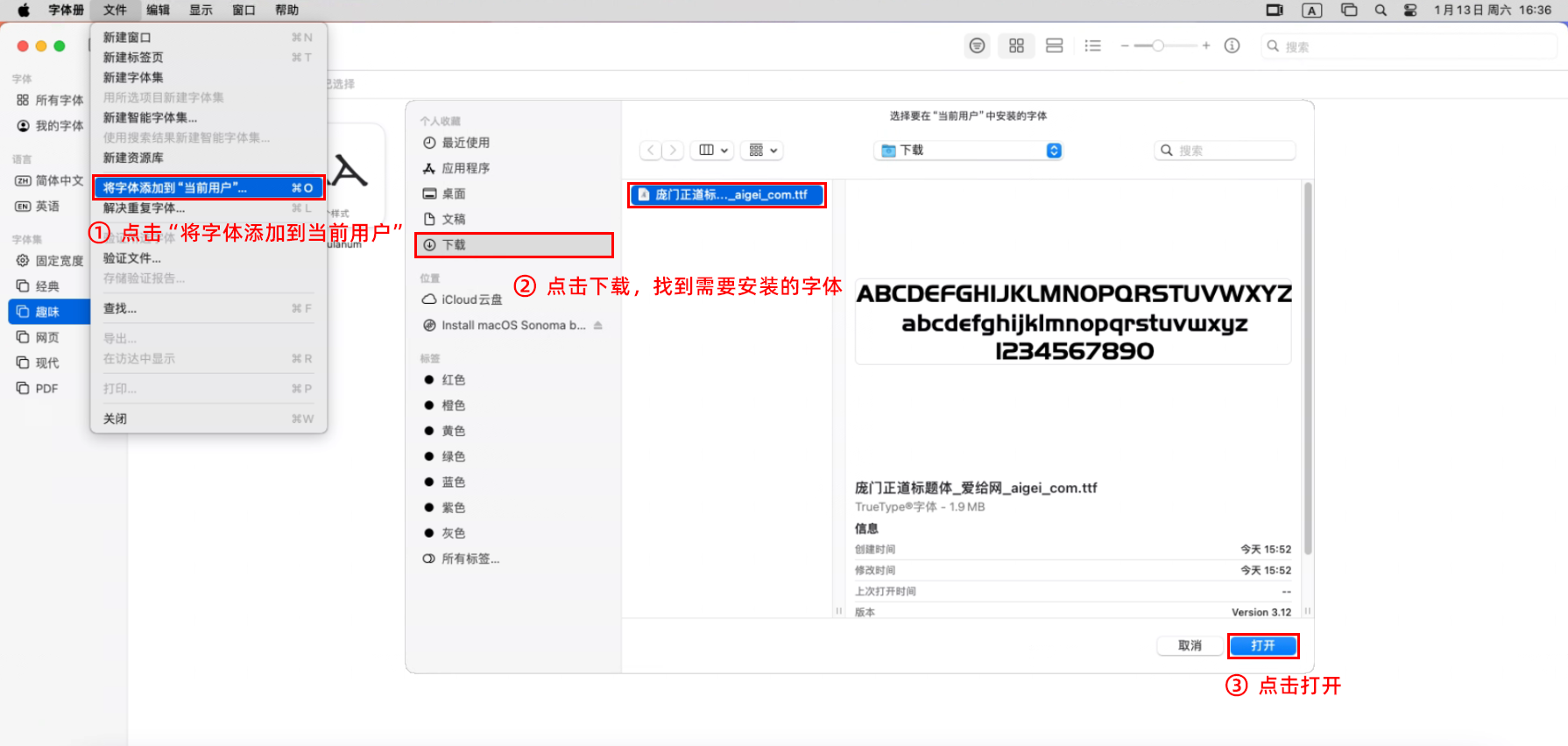1568x746 pixels.
Task: Go forward in the file dialog
Action: [673, 151]
